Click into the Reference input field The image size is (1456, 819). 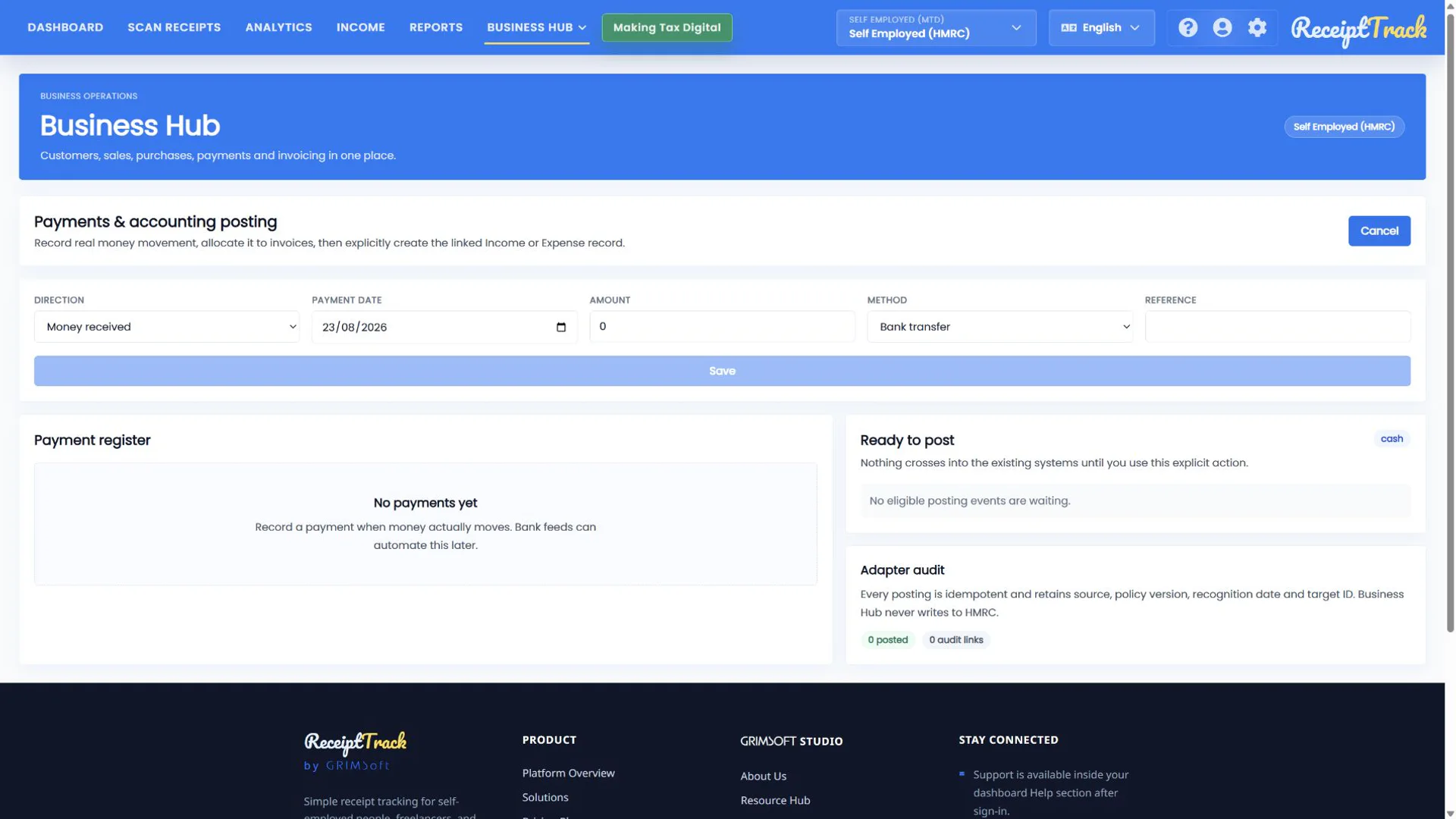[1277, 327]
